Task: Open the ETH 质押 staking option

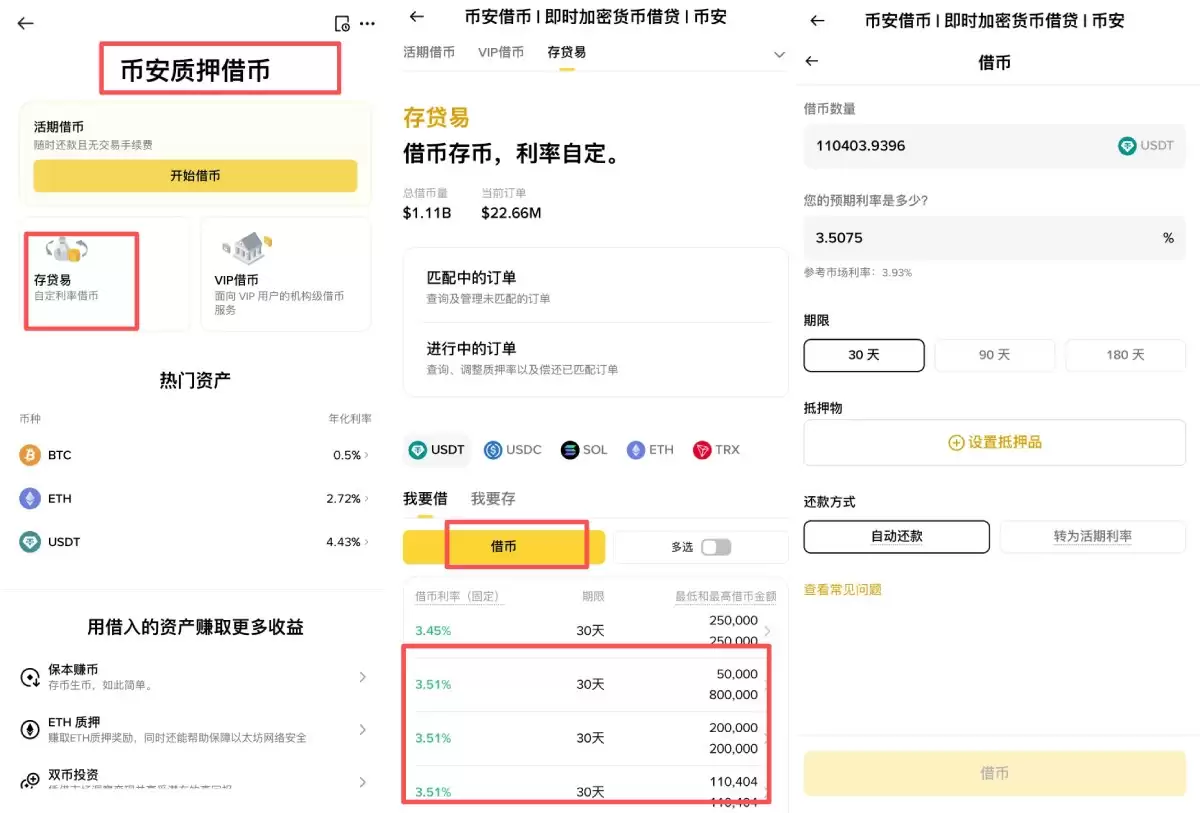Action: pyautogui.click(x=195, y=730)
